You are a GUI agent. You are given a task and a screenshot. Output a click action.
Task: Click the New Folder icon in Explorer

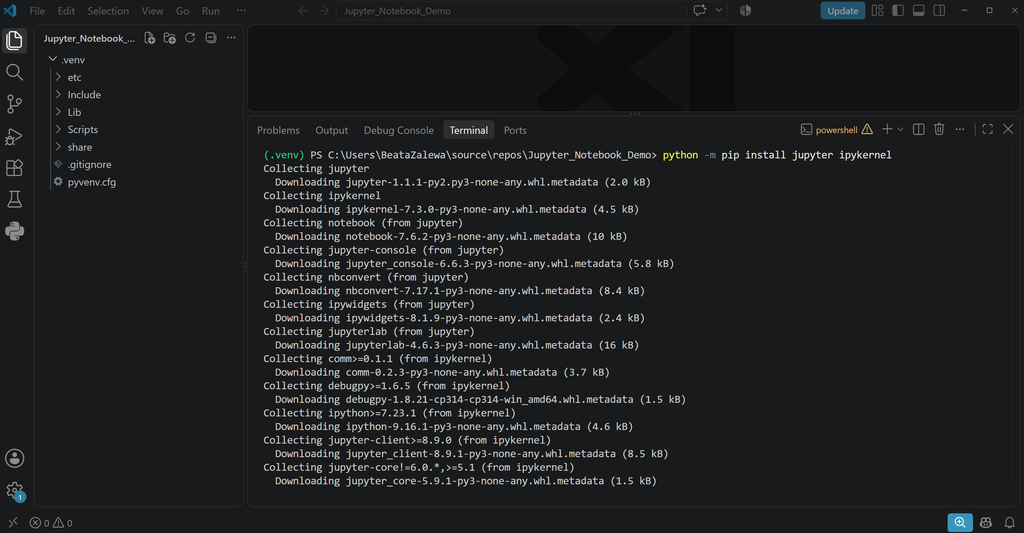pos(170,38)
